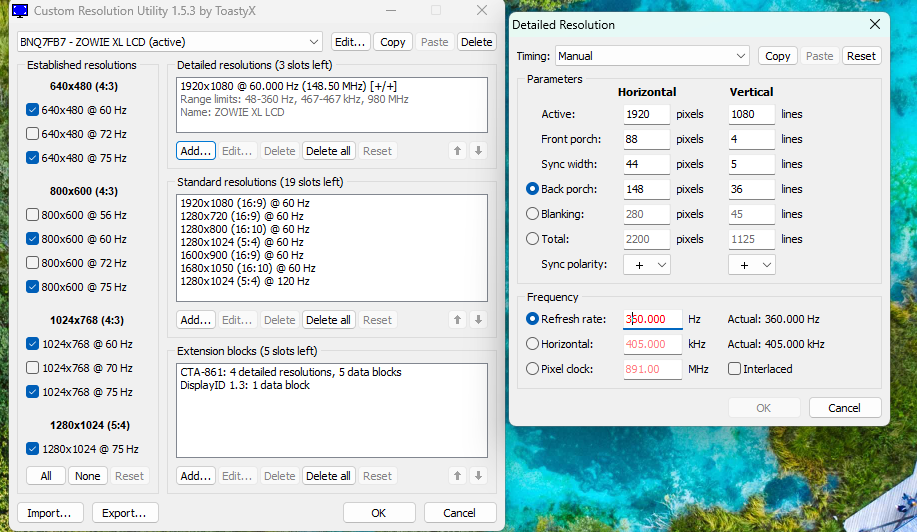
Task: Uncheck 1024x768 @ 60 Hz resolution
Action: click(32, 344)
